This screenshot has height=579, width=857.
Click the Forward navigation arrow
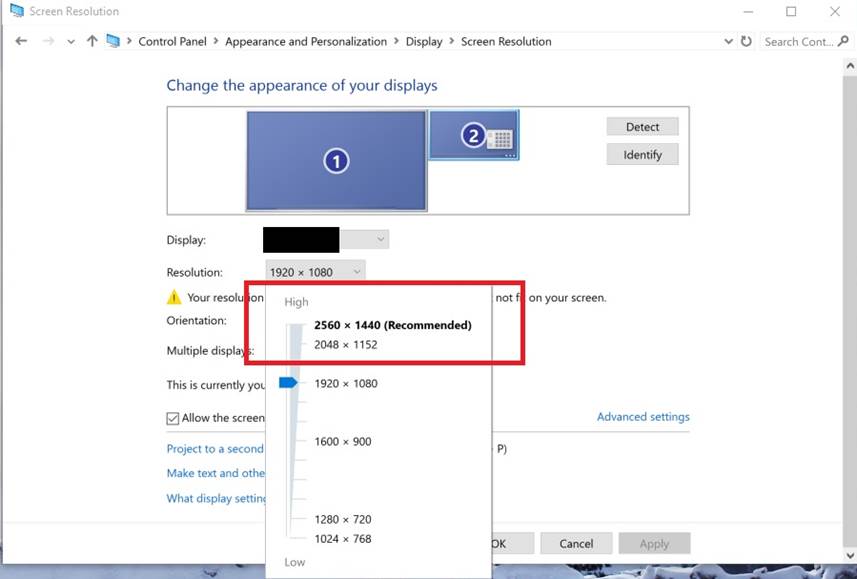[47, 41]
